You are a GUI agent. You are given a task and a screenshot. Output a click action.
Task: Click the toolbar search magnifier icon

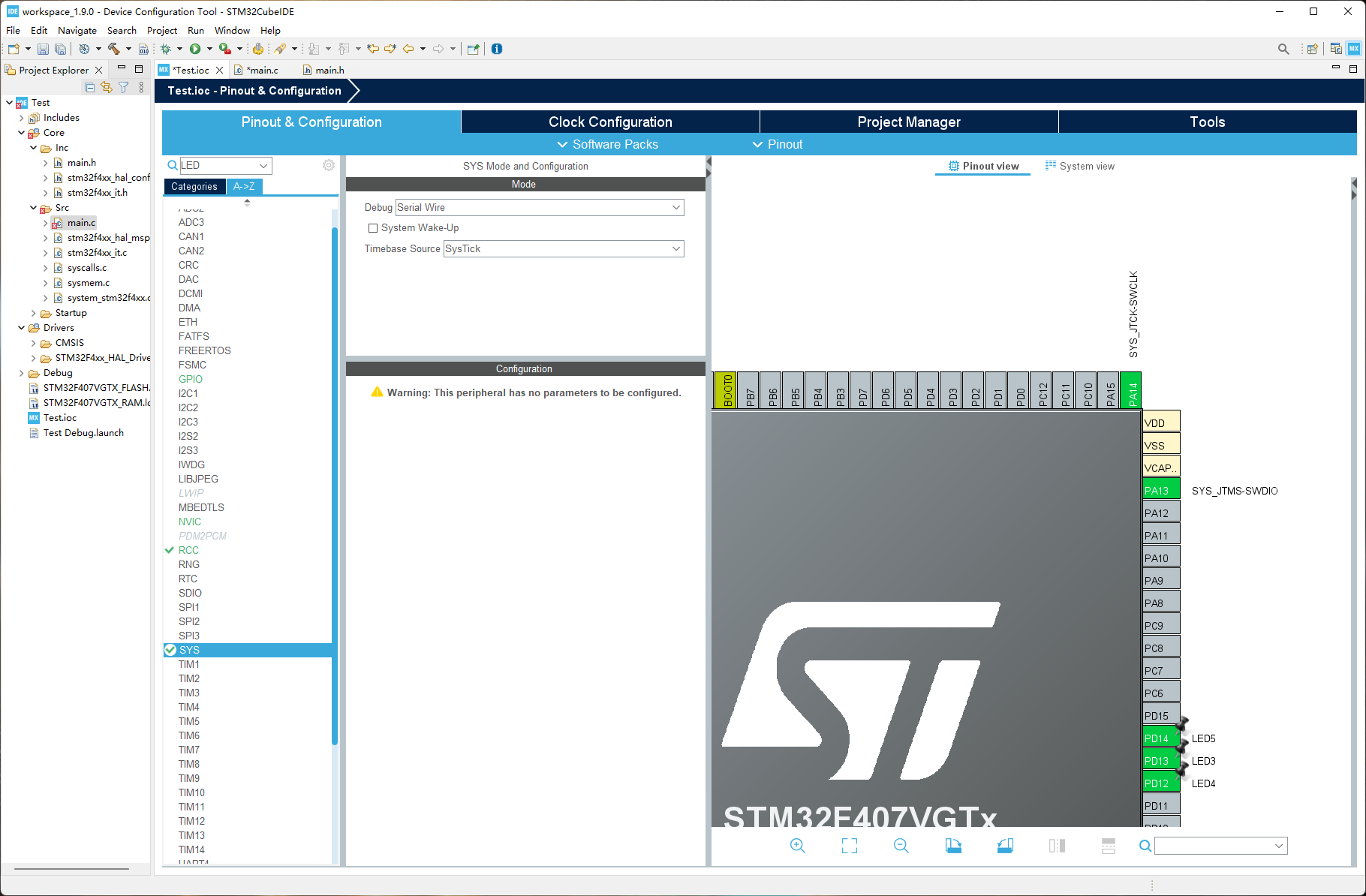point(1283,49)
